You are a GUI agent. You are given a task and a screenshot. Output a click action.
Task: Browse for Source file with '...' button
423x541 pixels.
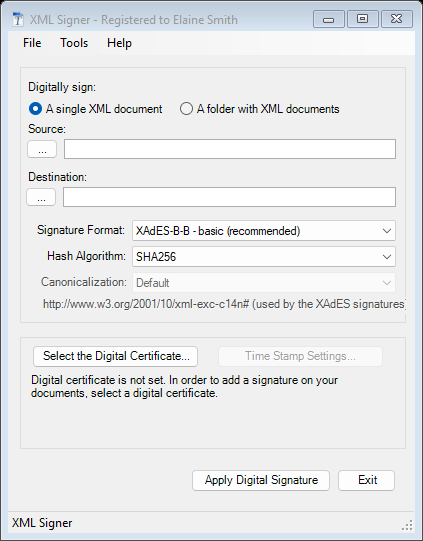(x=42, y=149)
